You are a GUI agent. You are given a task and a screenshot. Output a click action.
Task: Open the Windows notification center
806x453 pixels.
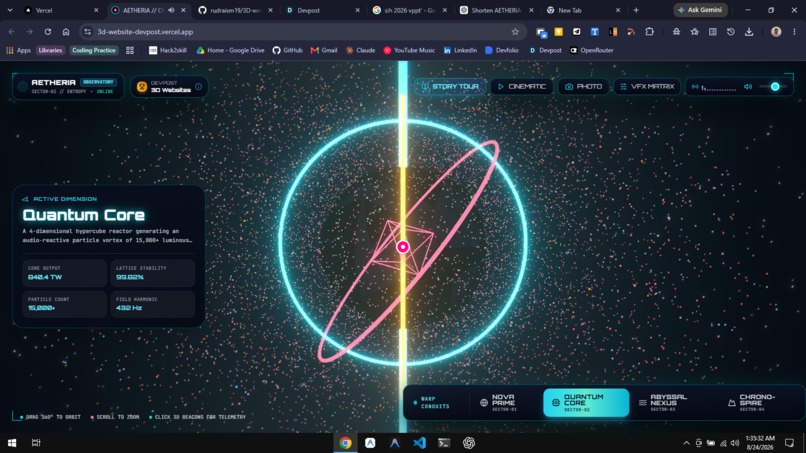tap(790, 443)
